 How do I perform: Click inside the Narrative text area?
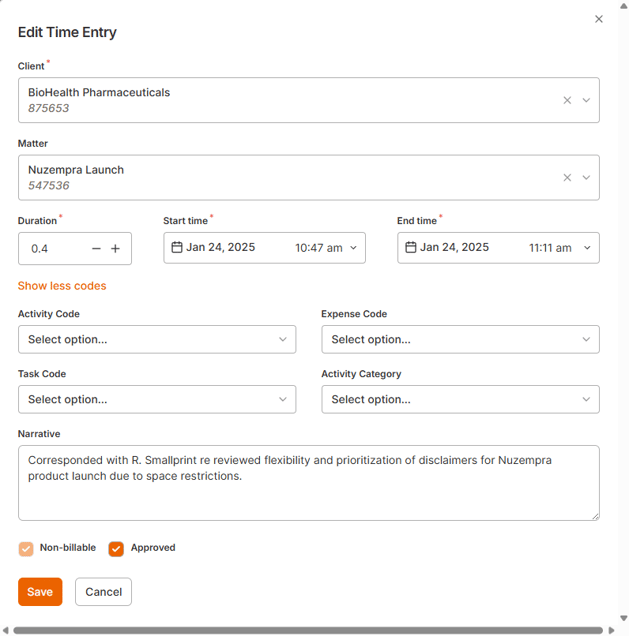308,490
